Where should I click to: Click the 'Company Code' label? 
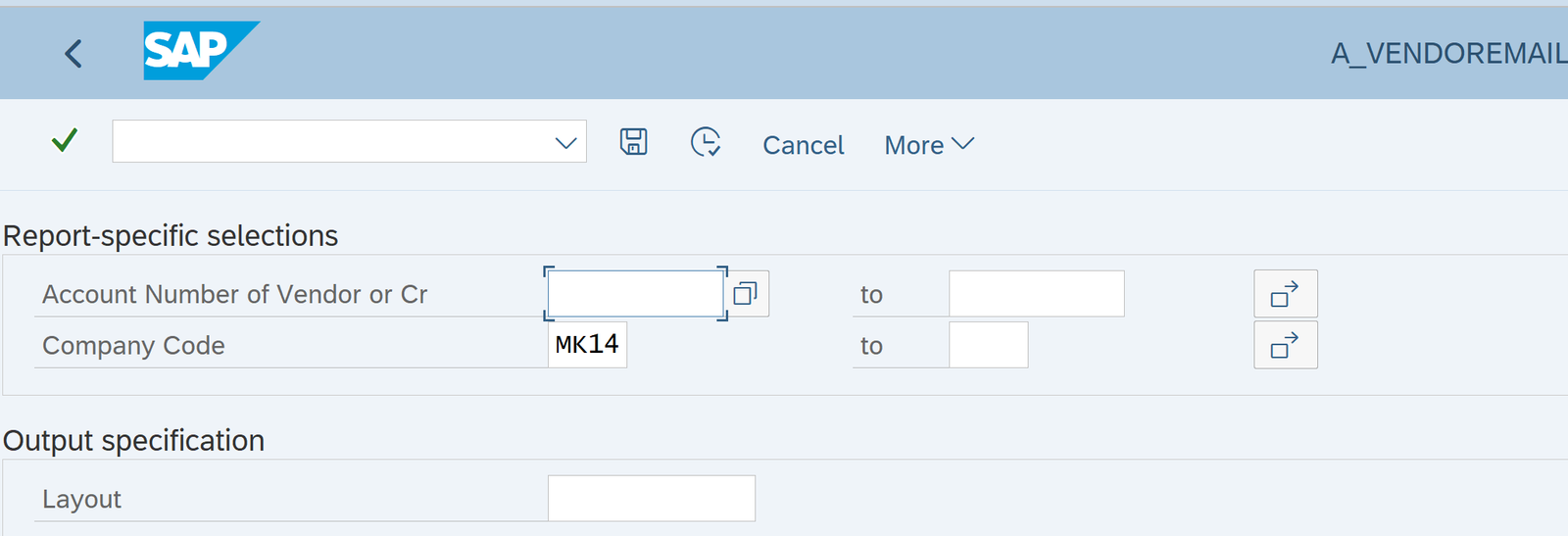point(133,346)
